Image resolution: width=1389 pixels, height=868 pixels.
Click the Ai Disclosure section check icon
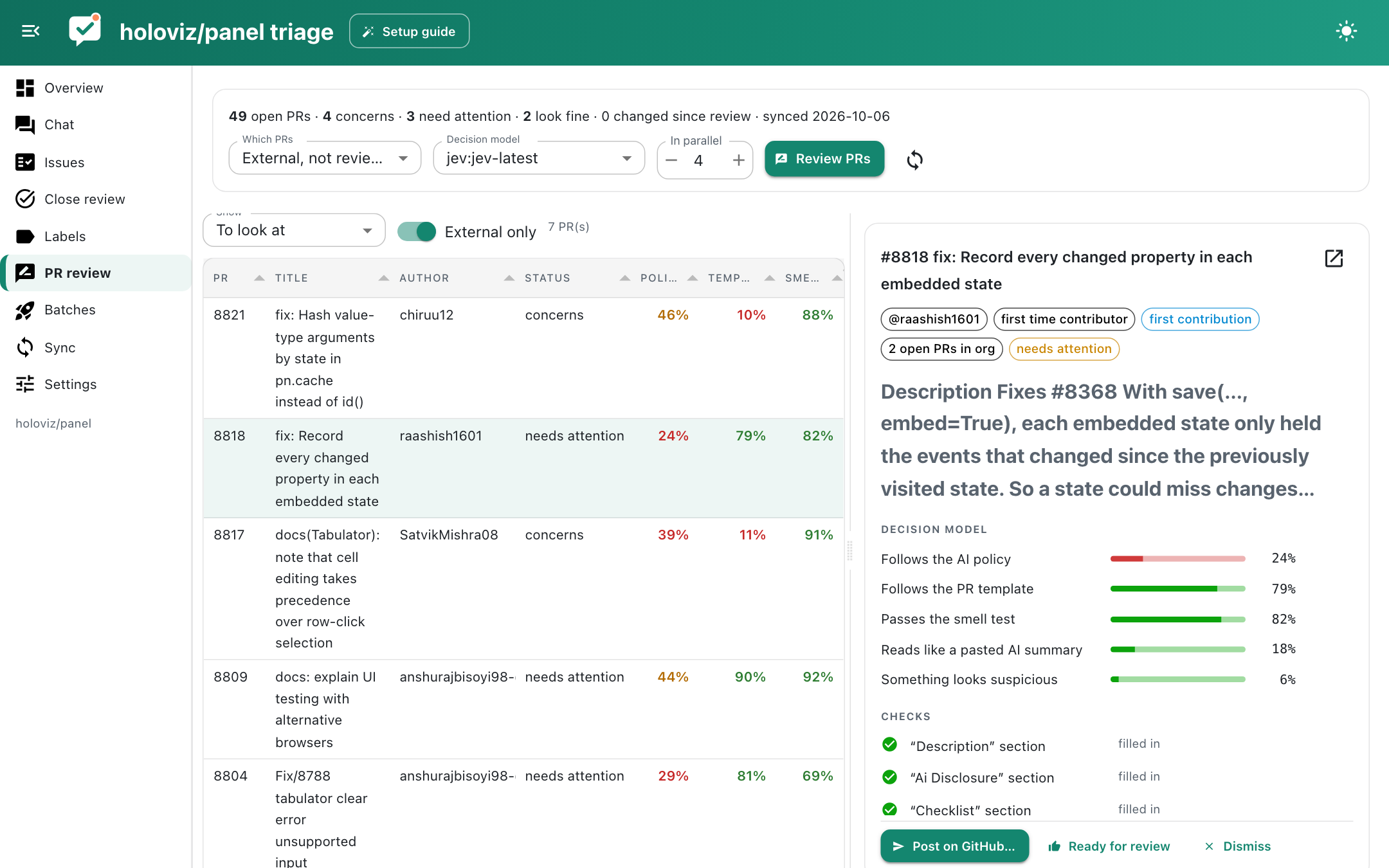[x=889, y=777]
